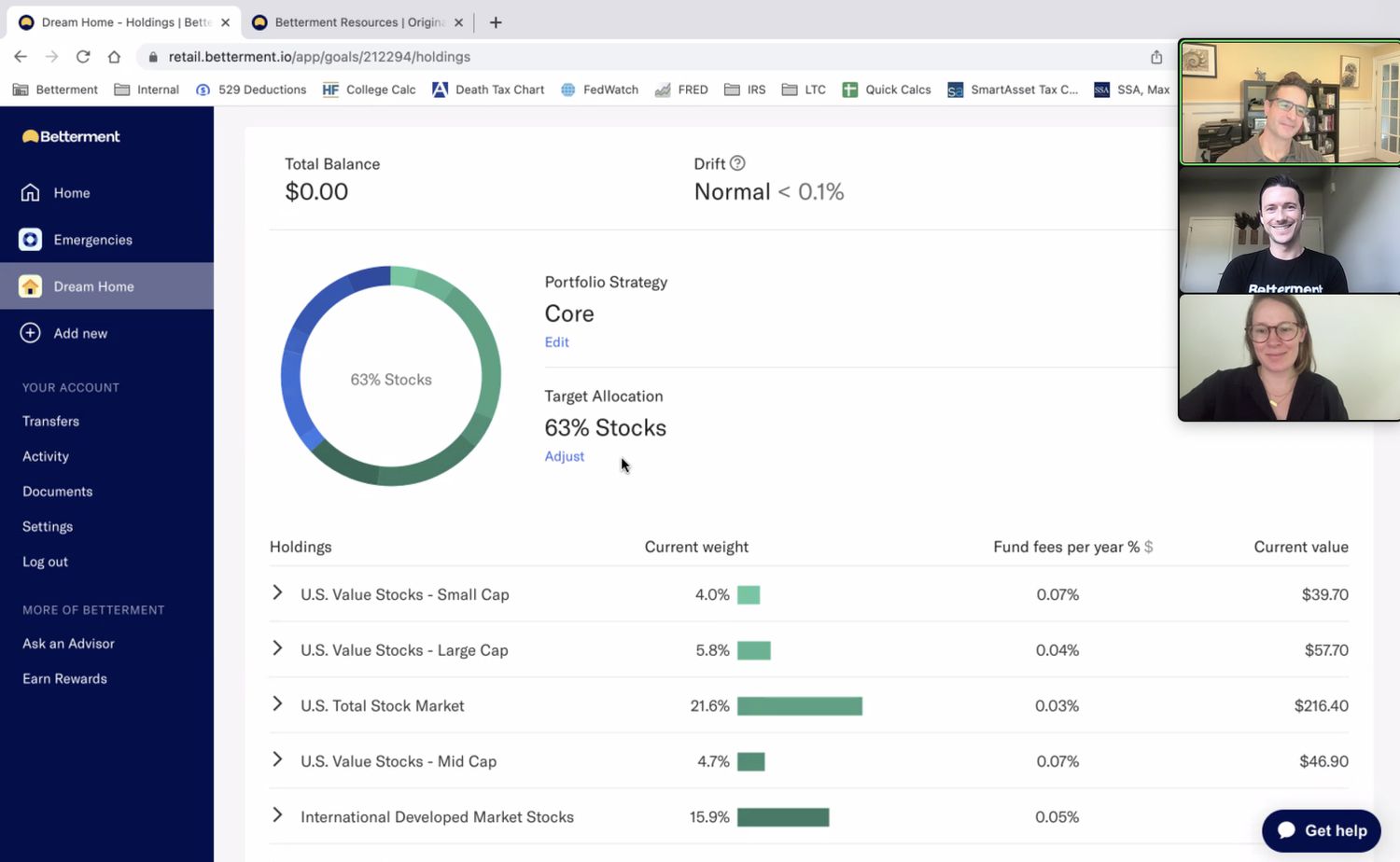Switch fund fees to dollar view
This screenshot has height=862, width=1400.
pos(1148,547)
